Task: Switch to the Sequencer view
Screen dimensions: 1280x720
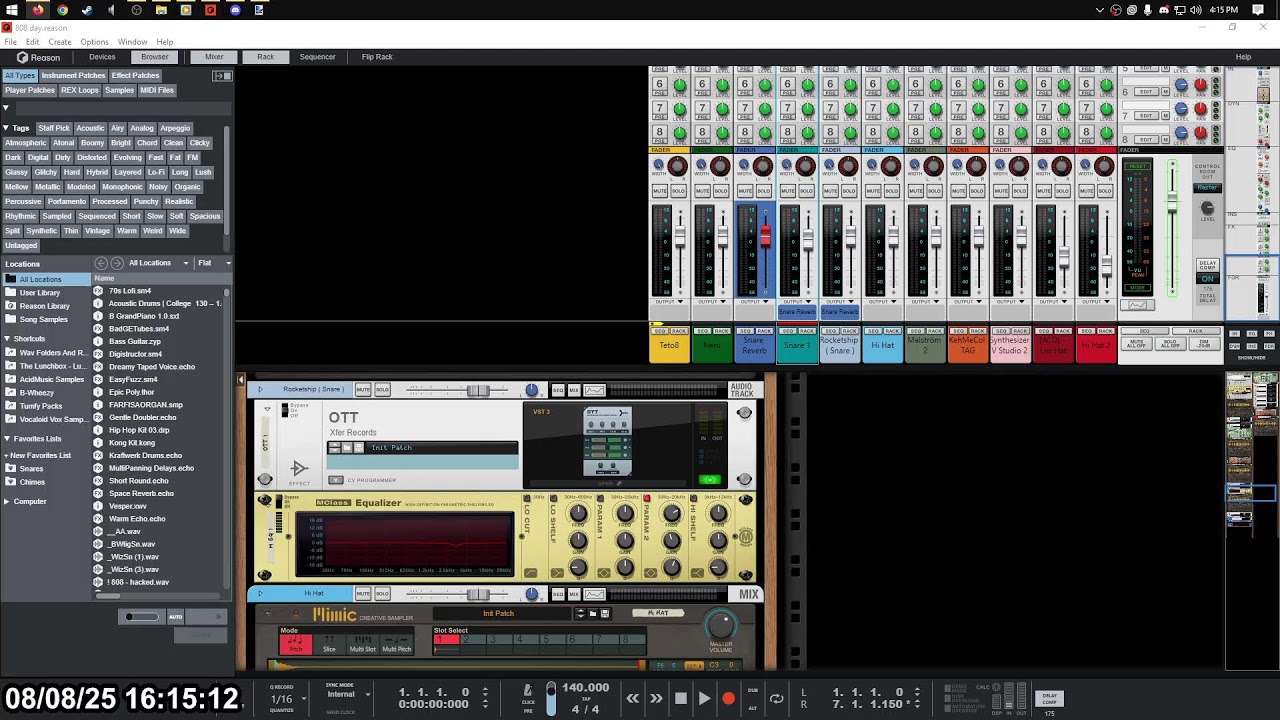Action: (317, 57)
